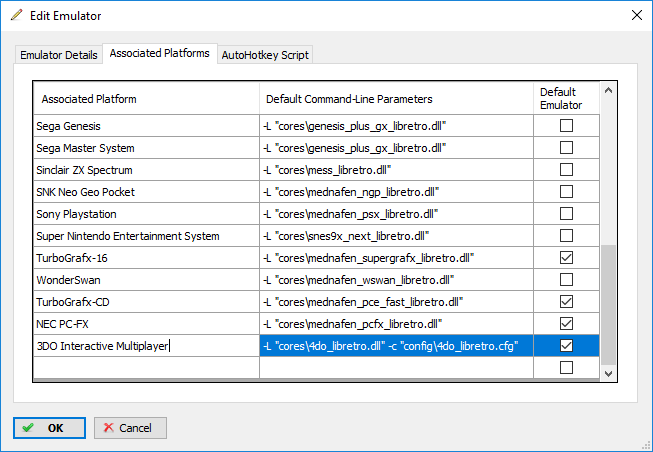Select the mednafen_wswan_libretro.dll parameters cell

(x=396, y=280)
